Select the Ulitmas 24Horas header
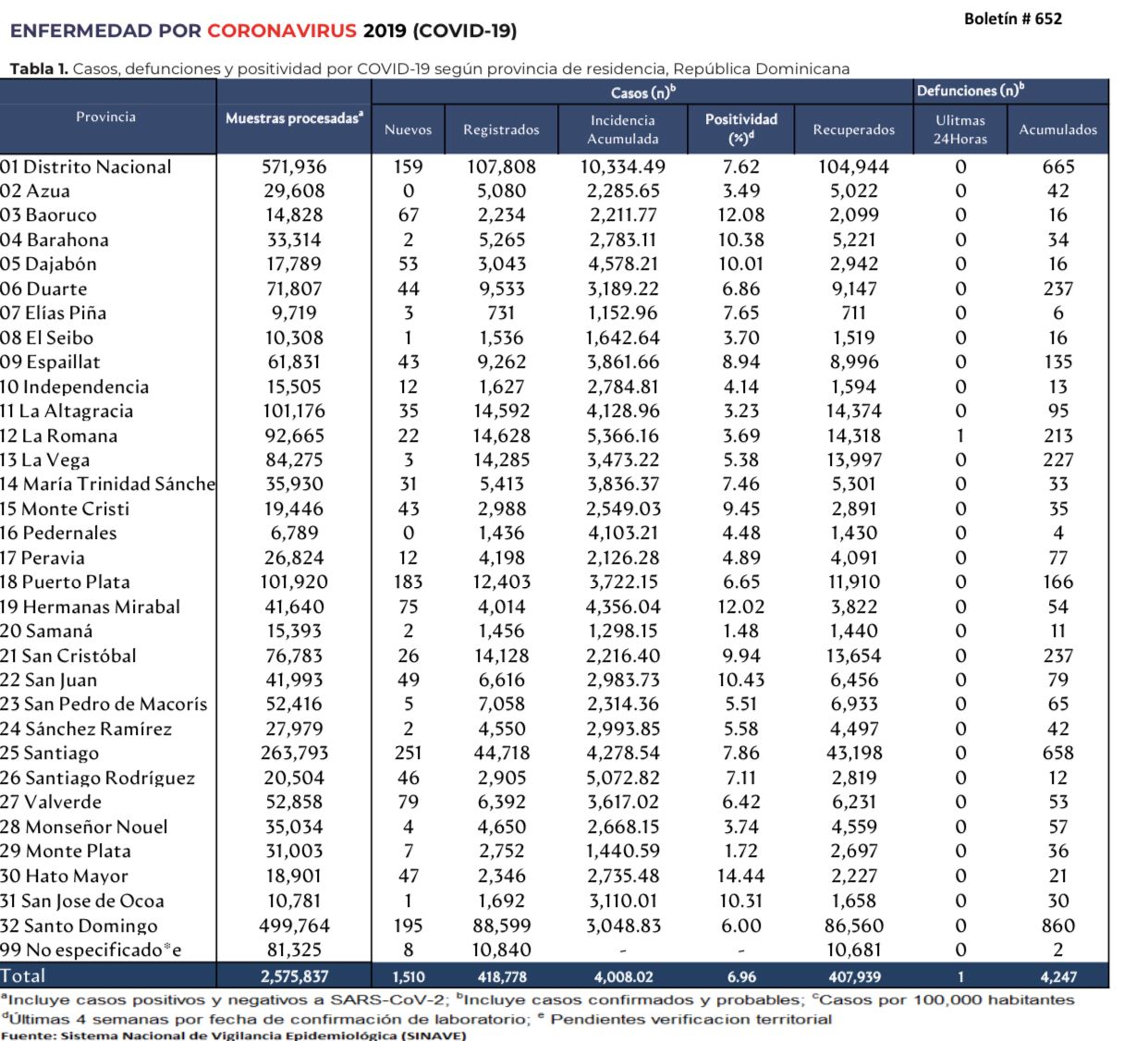The width and height of the screenshot is (1148, 1041). click(x=960, y=129)
